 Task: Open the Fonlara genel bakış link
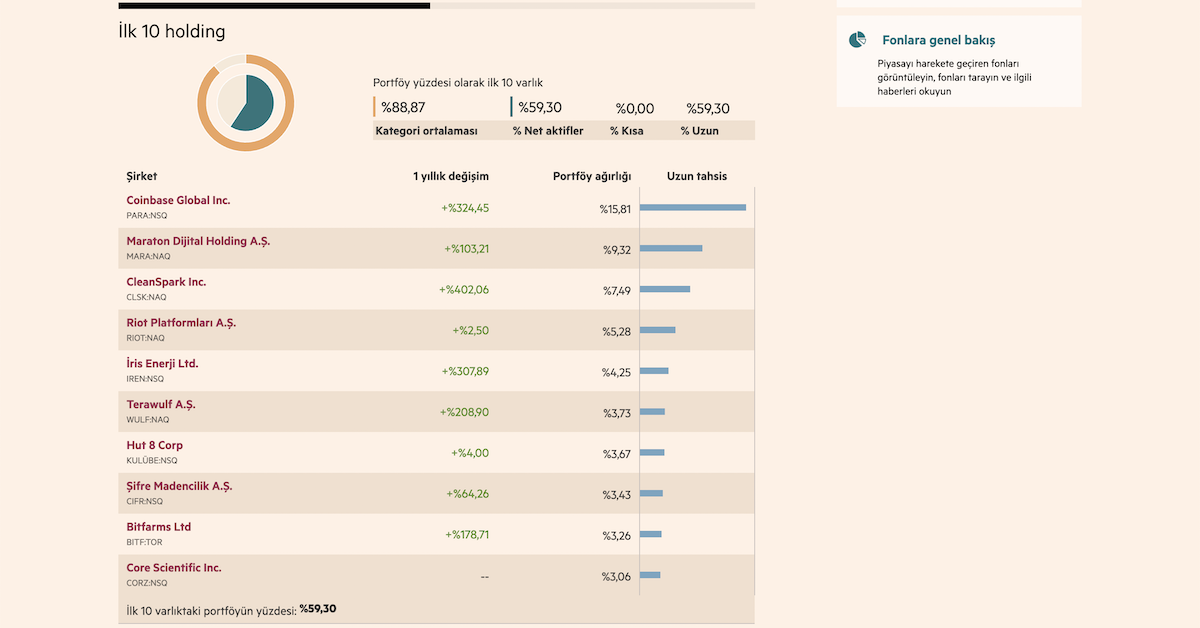point(938,41)
